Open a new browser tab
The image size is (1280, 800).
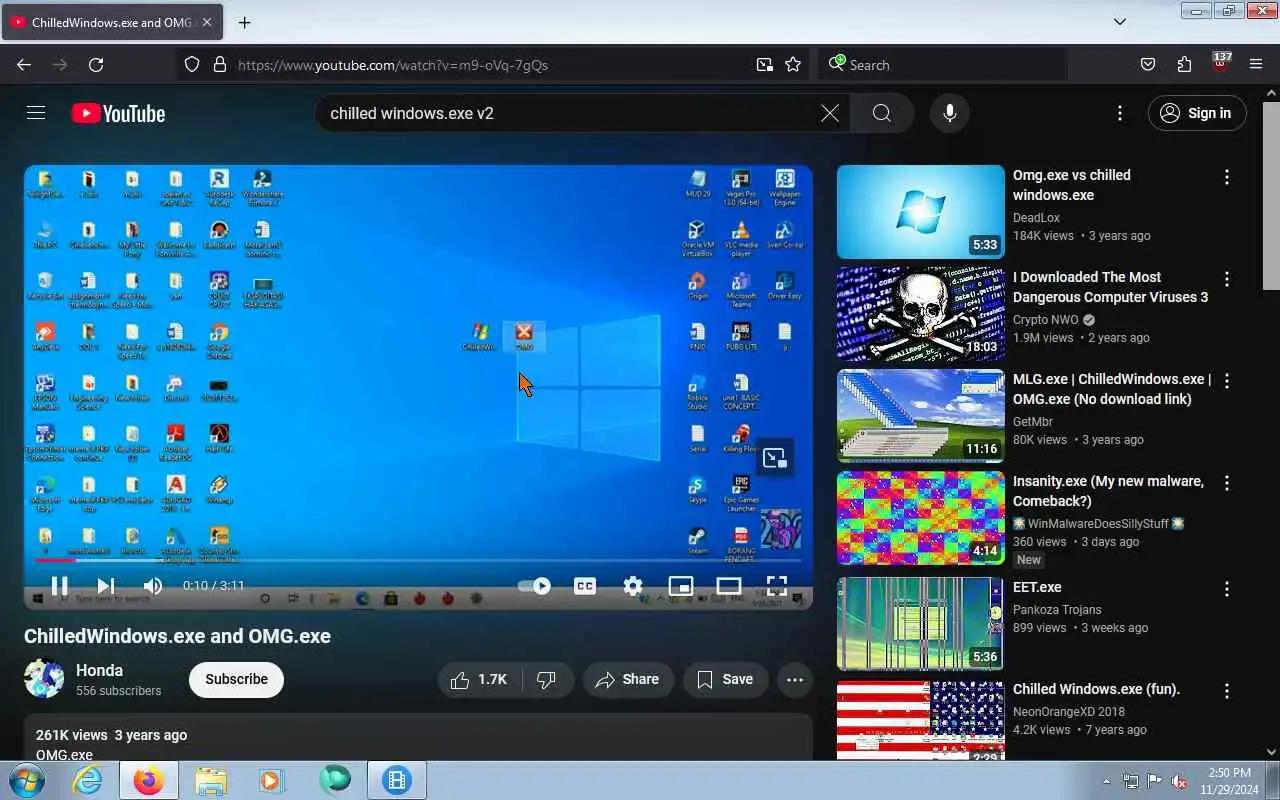[x=244, y=22]
